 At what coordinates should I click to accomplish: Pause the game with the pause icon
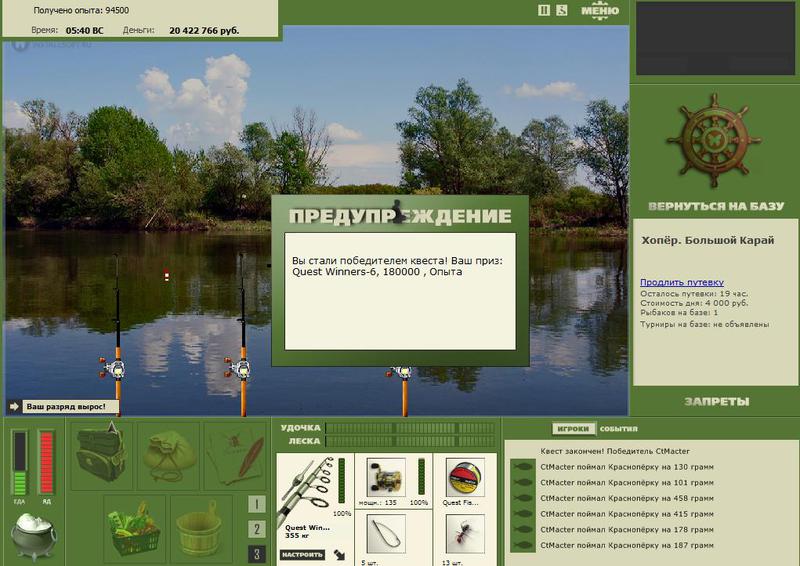point(544,10)
